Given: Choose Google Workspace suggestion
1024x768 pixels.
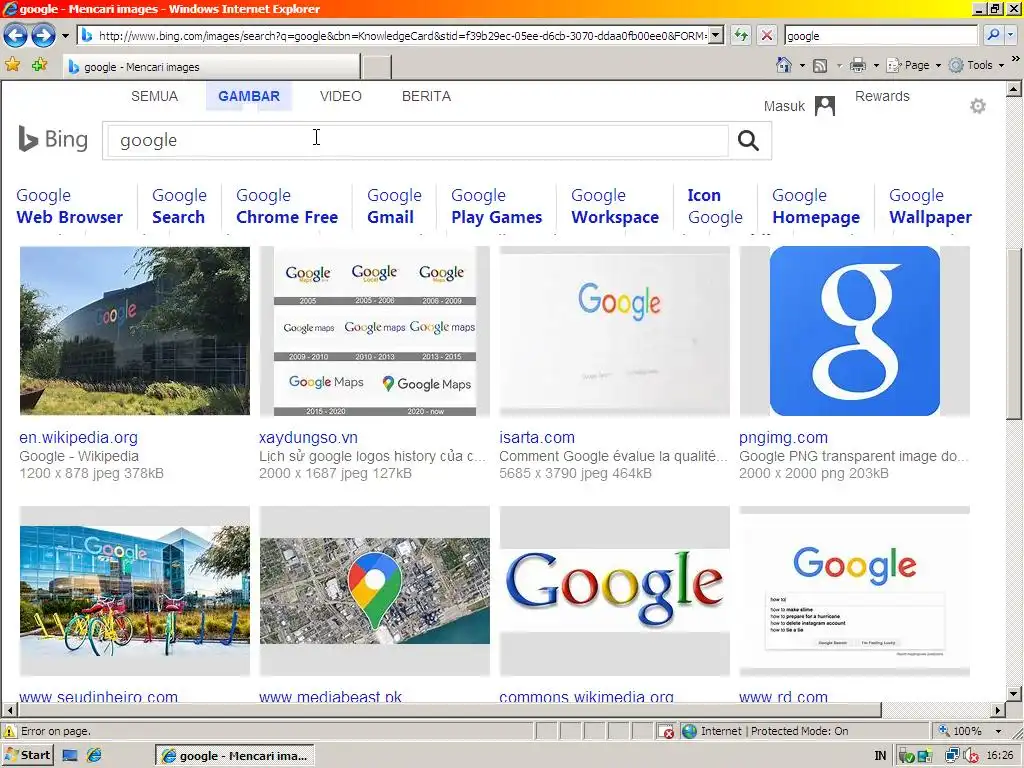Looking at the screenshot, I should [x=615, y=206].
